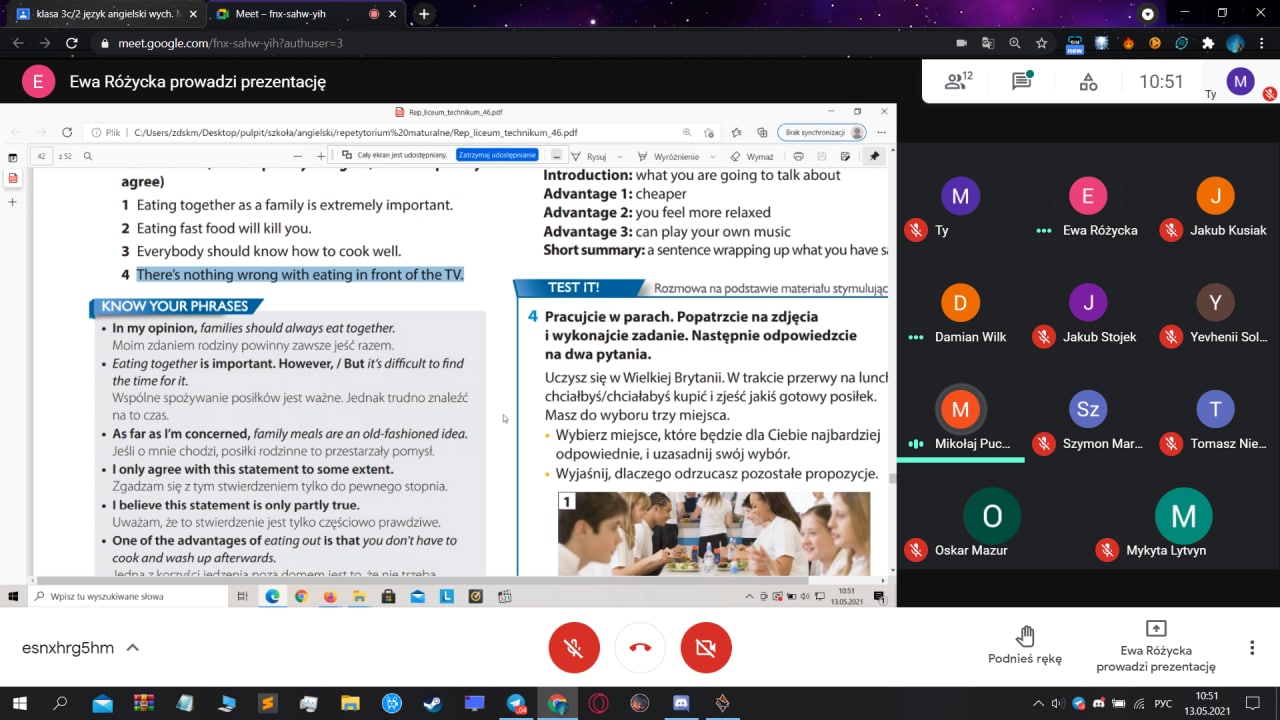Viewport: 1280px width, 720px height.
Task: Click the extension icon labeled new
Action: (1075, 44)
